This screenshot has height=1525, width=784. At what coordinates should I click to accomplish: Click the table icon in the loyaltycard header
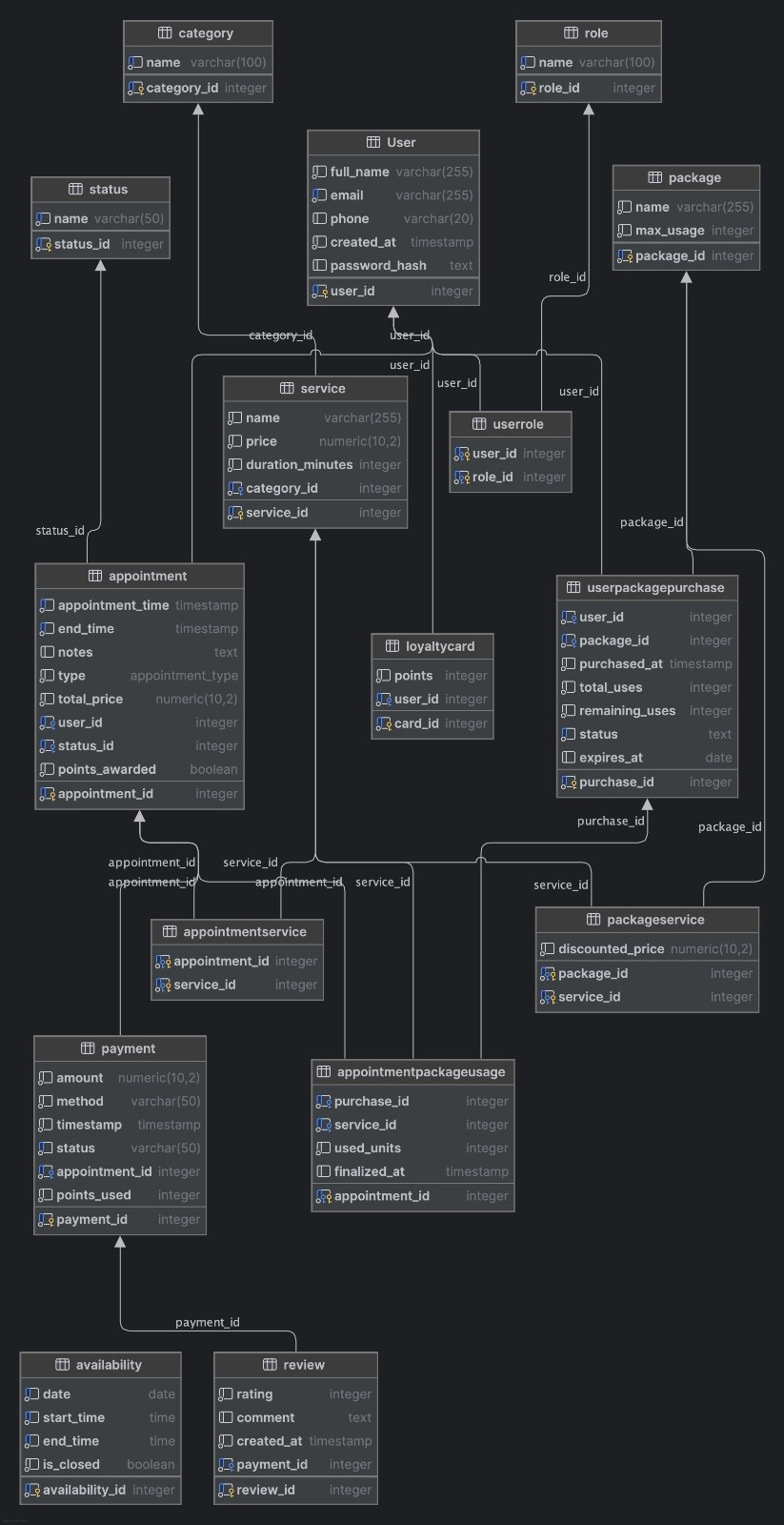(392, 646)
